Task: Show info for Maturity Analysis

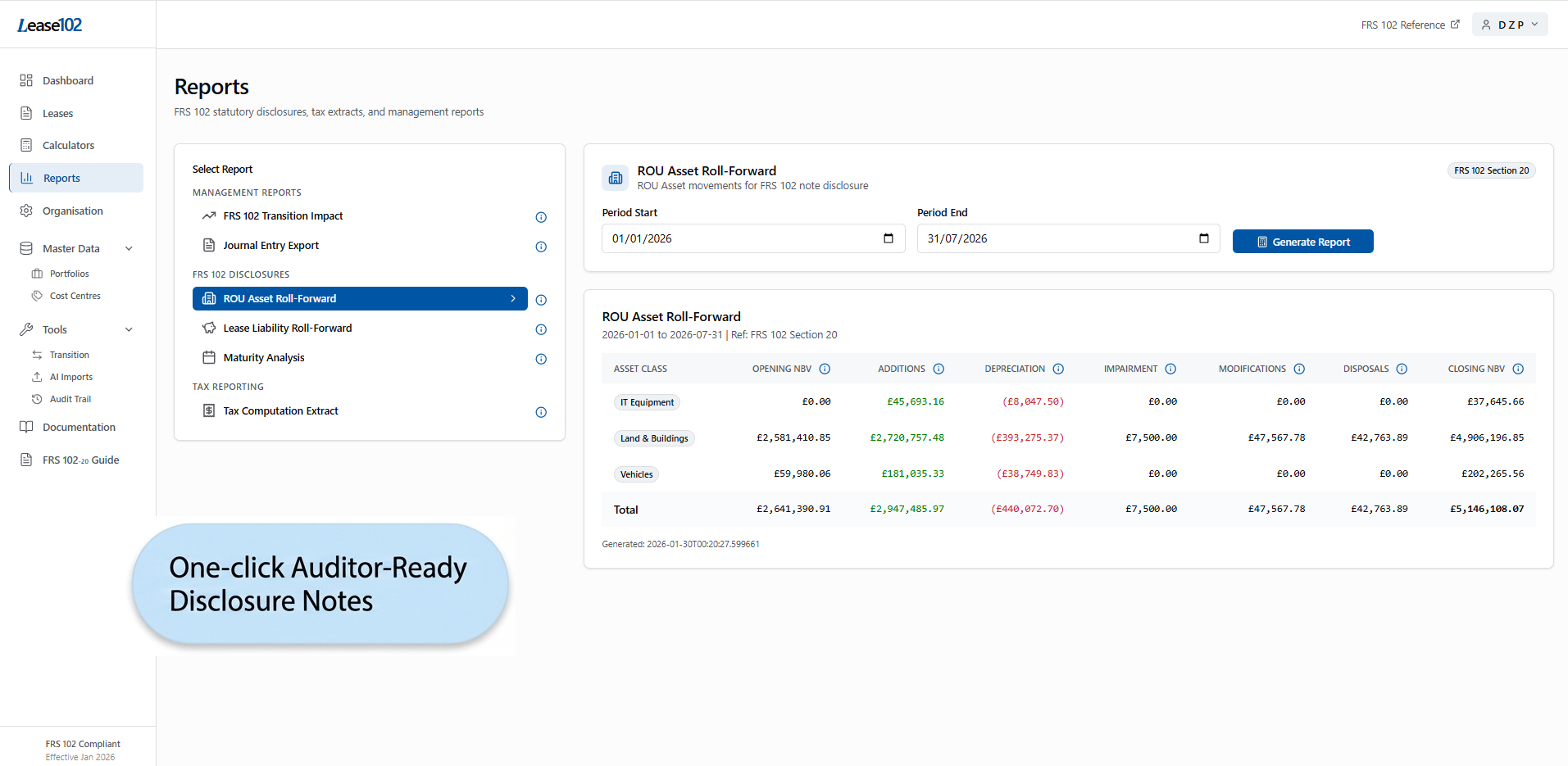Action: [x=541, y=359]
